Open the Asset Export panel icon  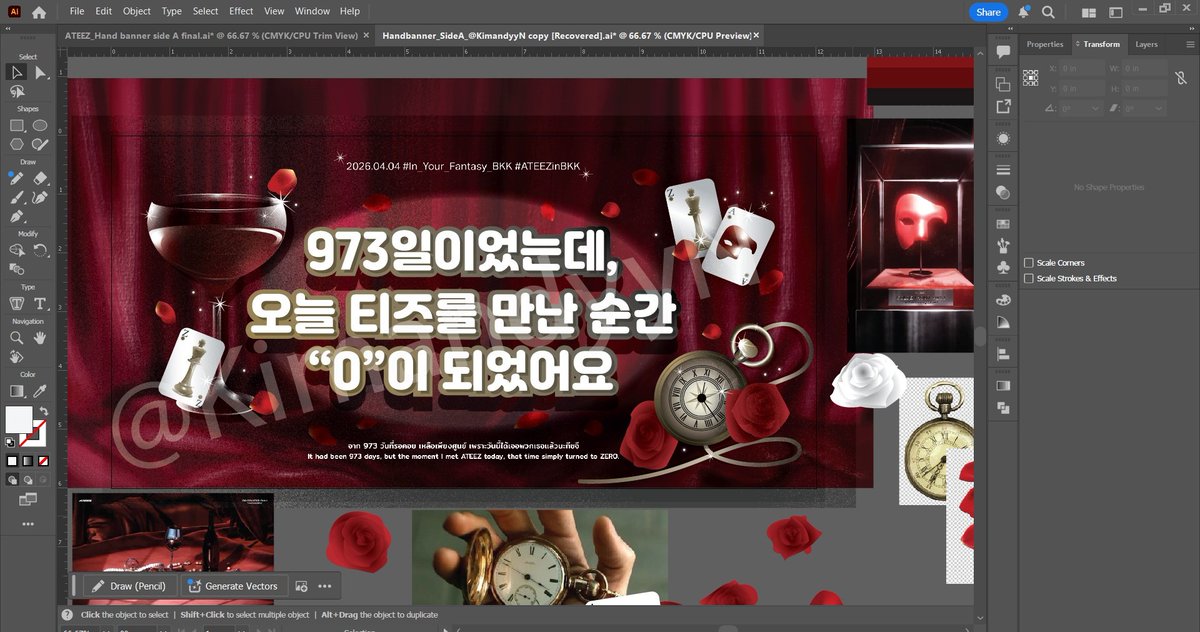click(1003, 106)
